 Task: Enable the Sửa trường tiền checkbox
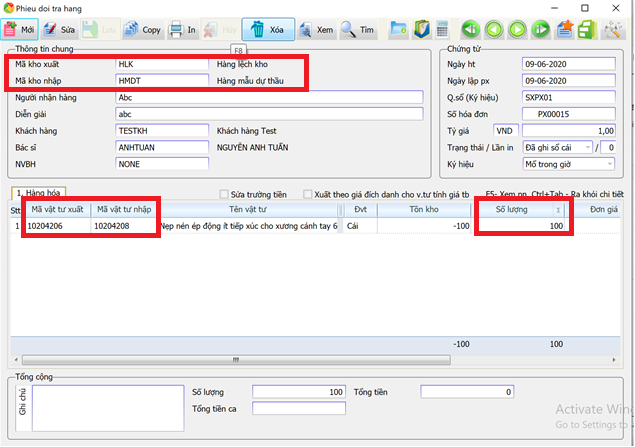225,194
